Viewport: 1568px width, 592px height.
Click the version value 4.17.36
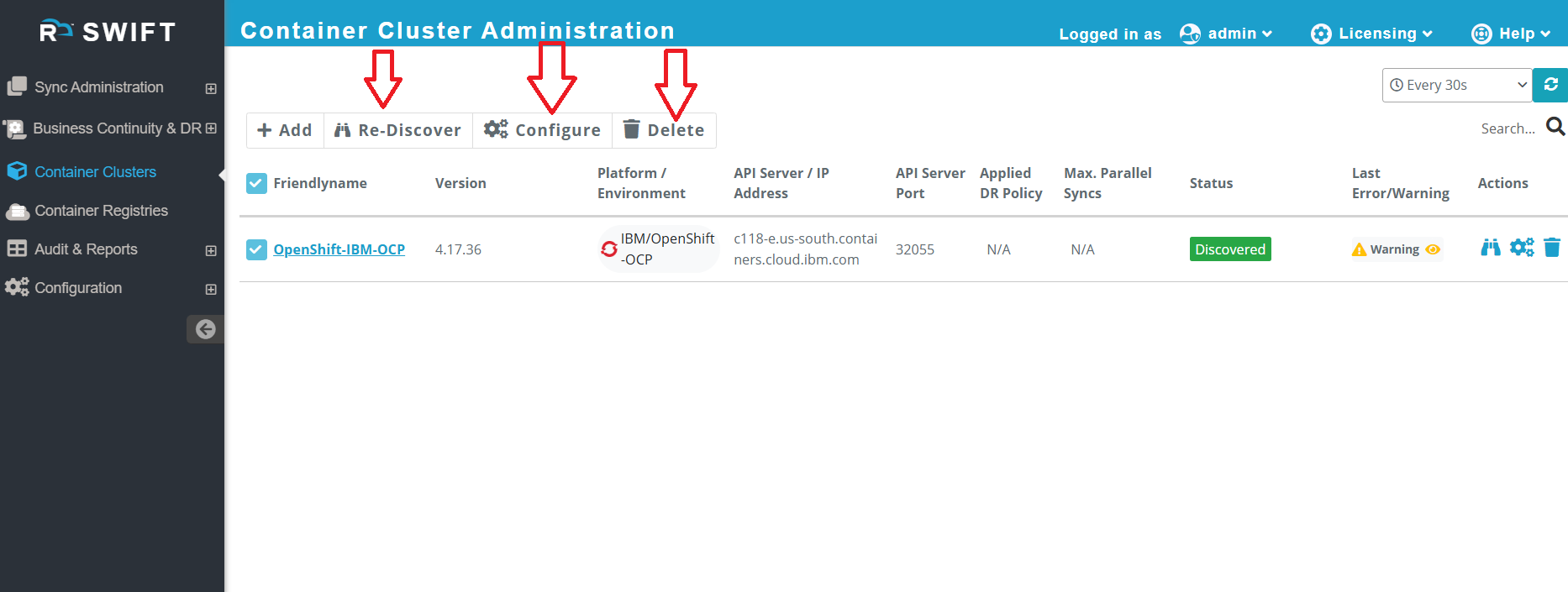pos(458,249)
